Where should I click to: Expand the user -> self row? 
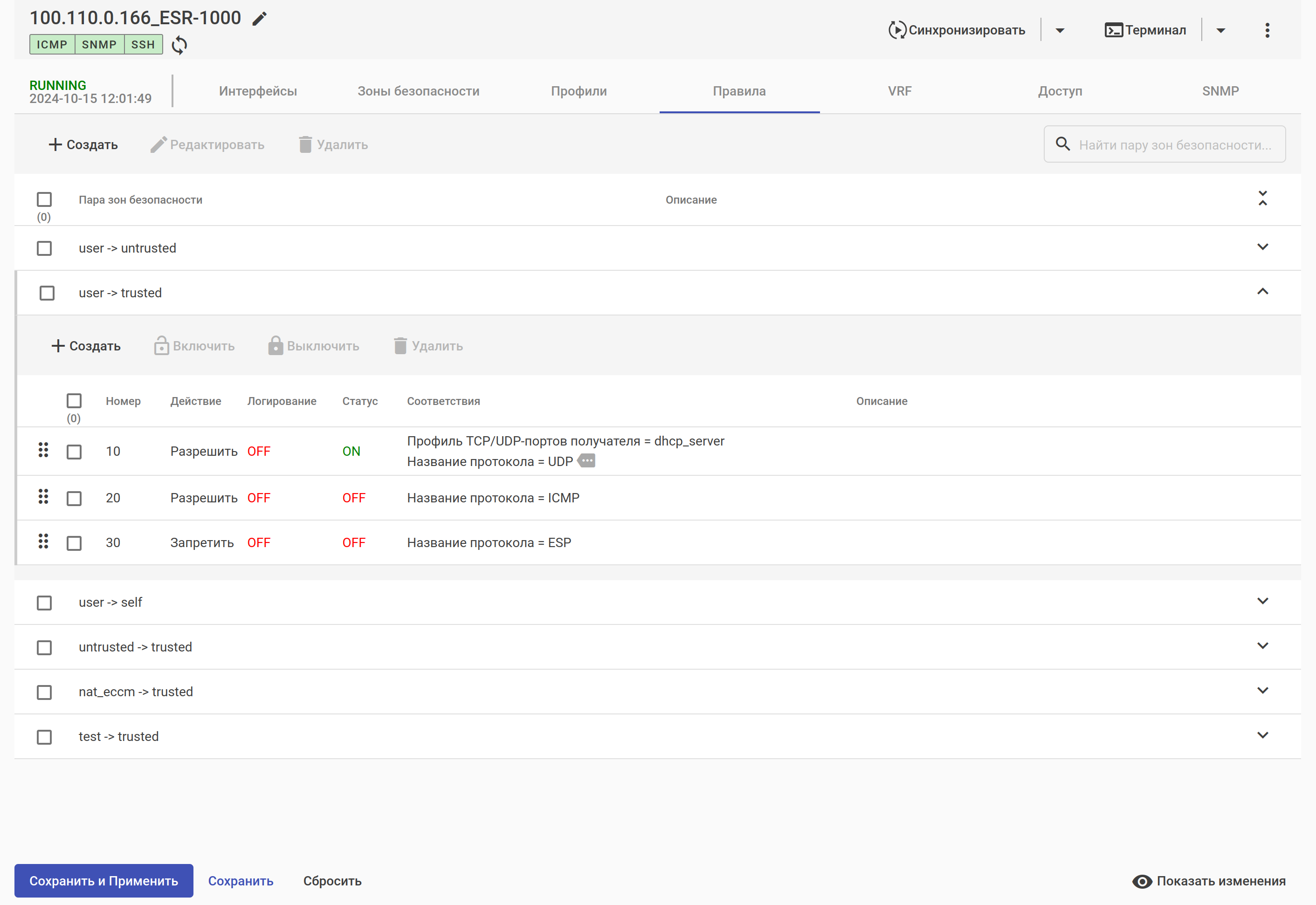tap(1262, 601)
